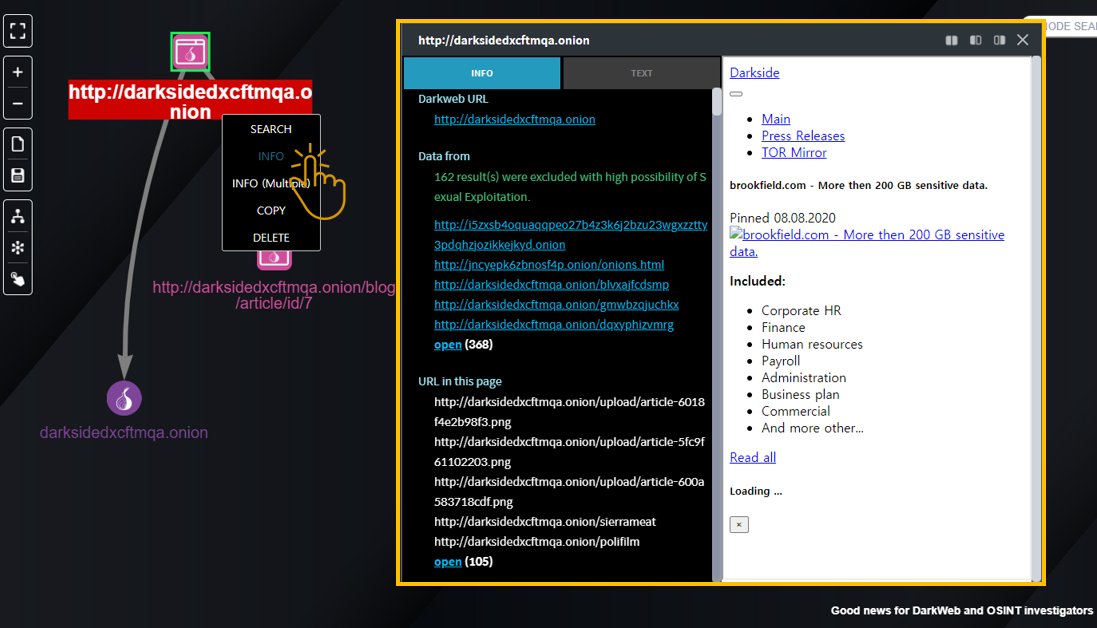Viewport: 1097px width, 628px height.
Task: Set panel to right-wide layout icon
Action: [999, 40]
